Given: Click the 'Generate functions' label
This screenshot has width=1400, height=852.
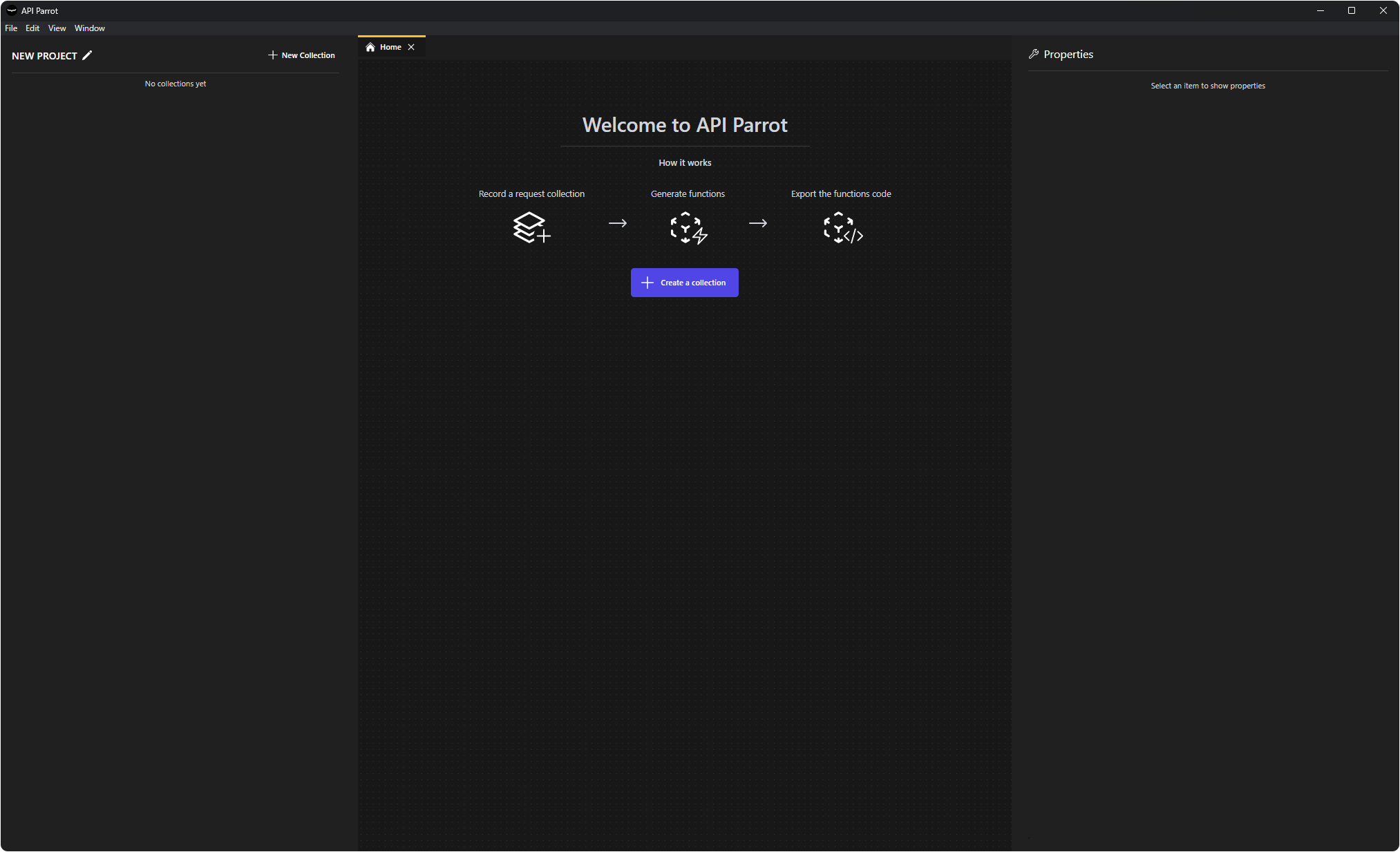Looking at the screenshot, I should coord(688,194).
